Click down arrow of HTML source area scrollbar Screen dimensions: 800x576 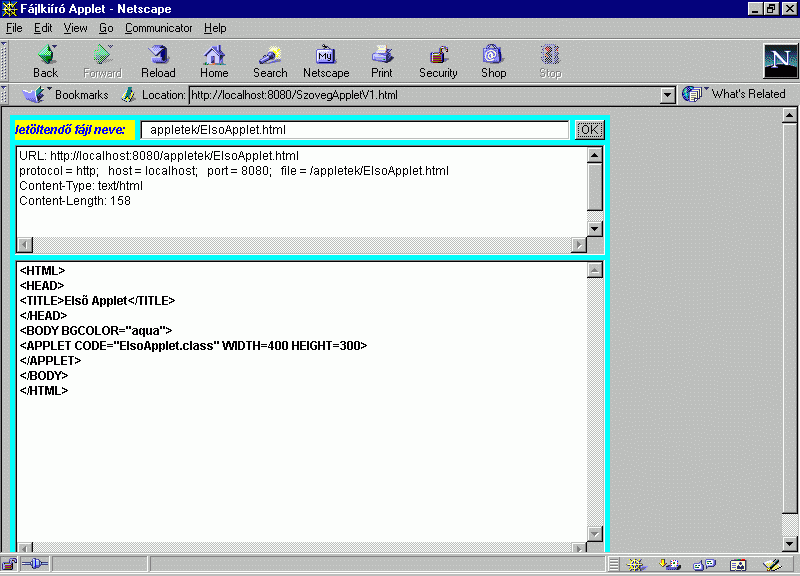594,534
